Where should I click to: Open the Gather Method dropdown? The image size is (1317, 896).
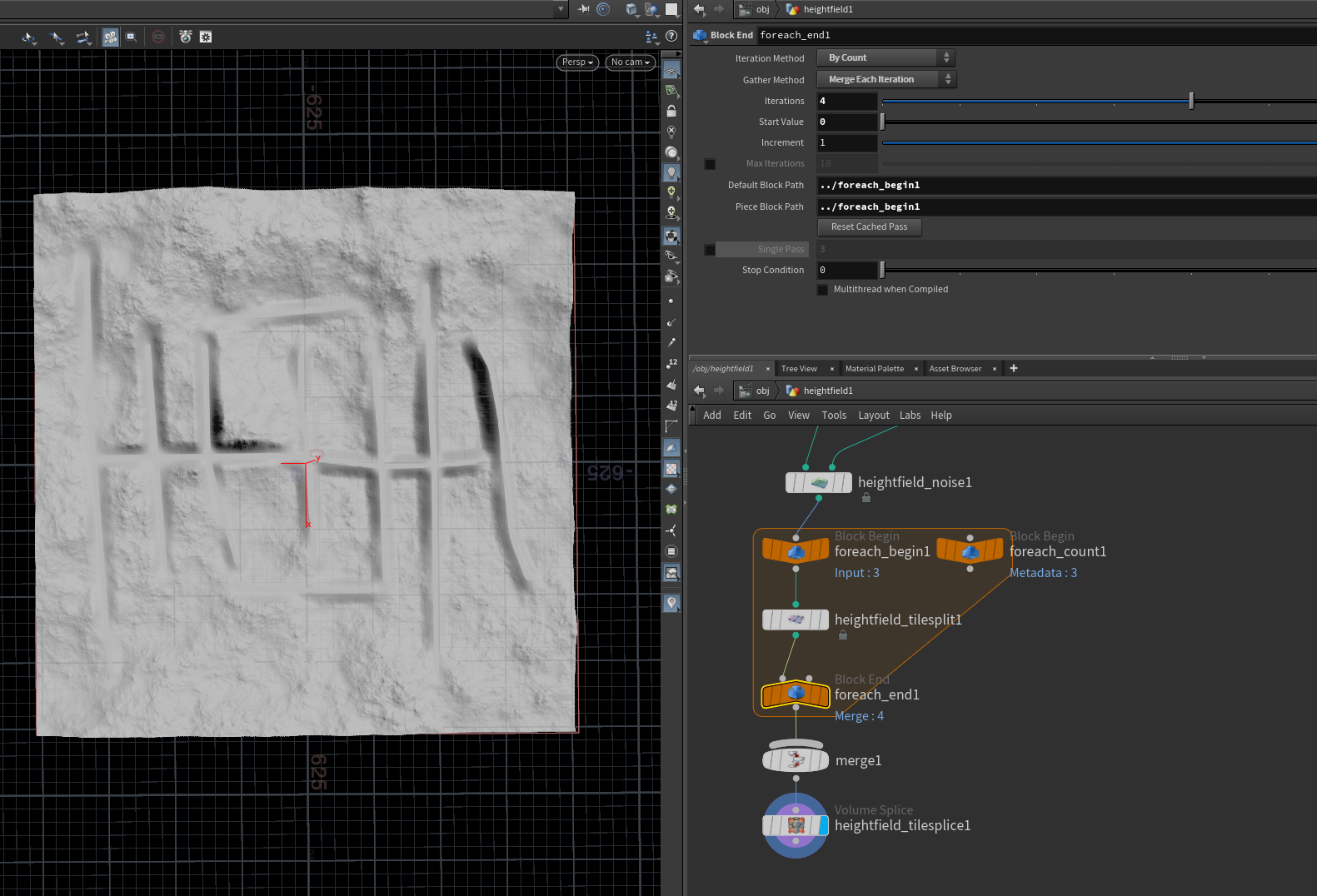[886, 79]
